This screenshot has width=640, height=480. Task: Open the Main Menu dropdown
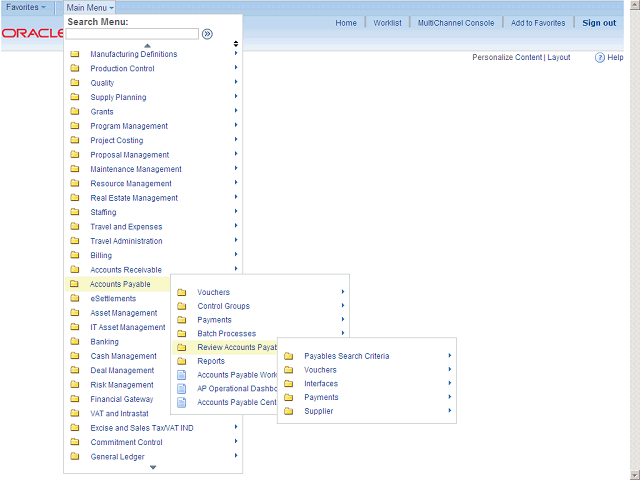click(x=90, y=8)
